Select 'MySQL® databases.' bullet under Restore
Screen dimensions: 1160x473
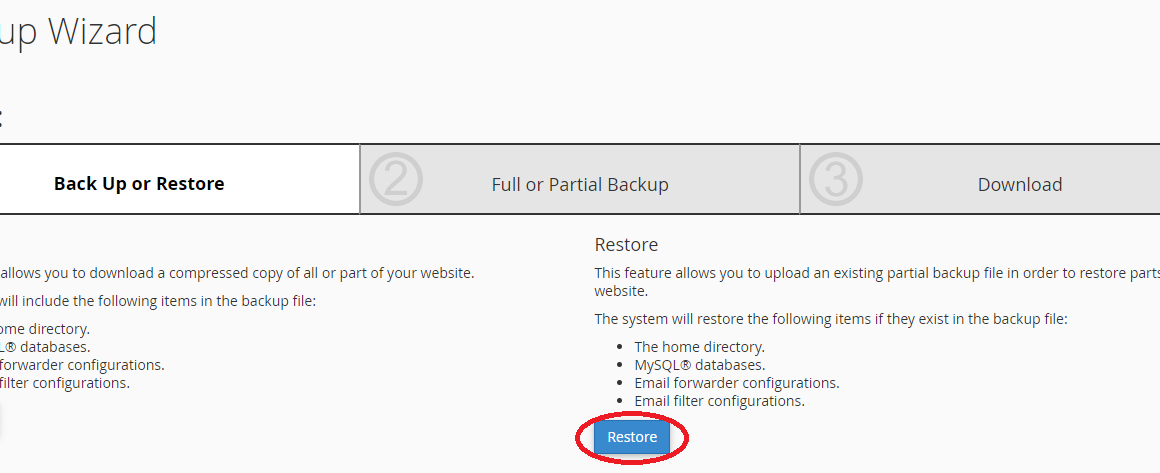click(x=699, y=365)
